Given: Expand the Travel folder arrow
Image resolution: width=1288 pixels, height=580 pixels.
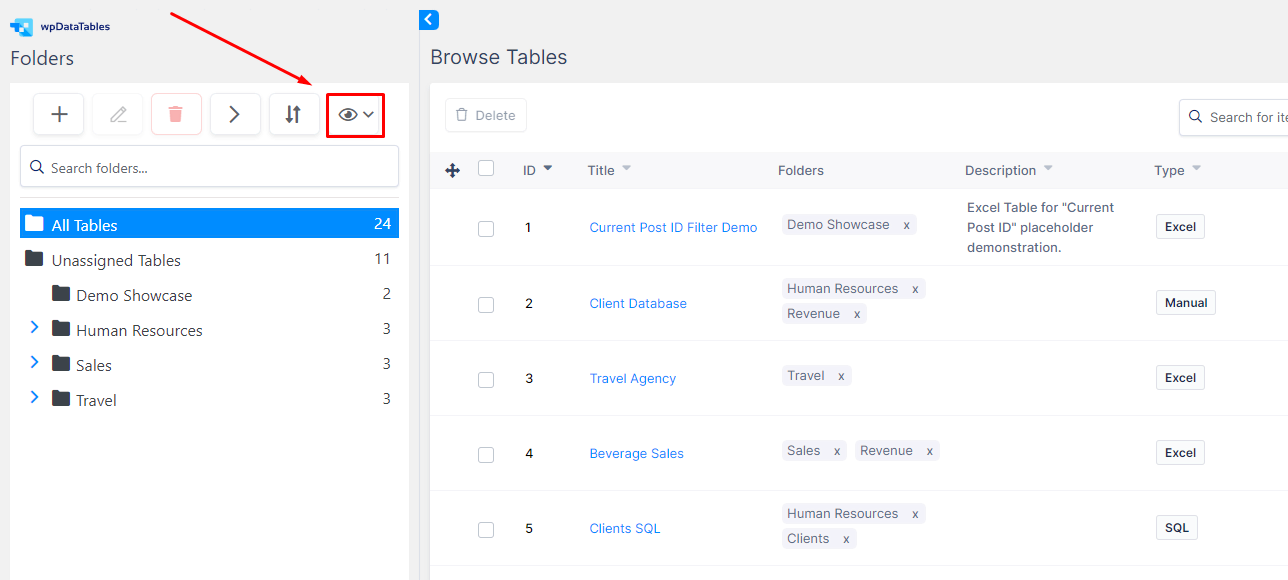Looking at the screenshot, I should click(x=34, y=397).
